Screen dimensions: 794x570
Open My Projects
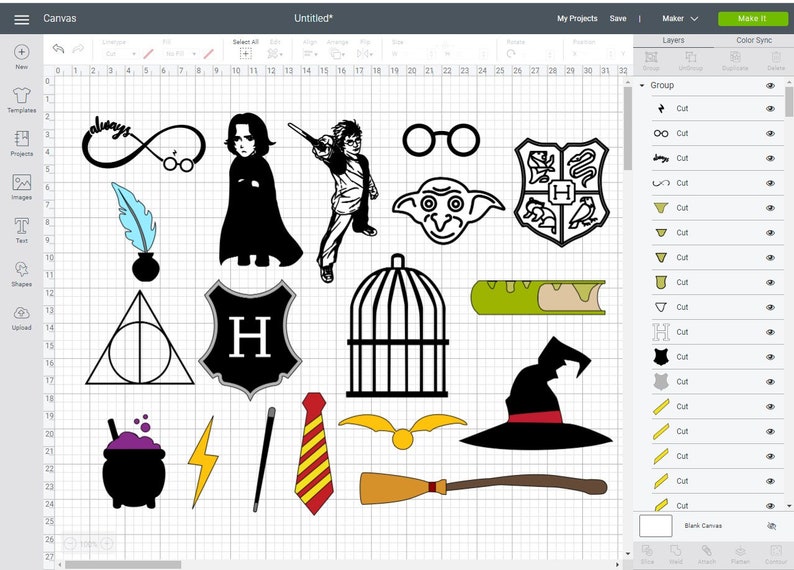pyautogui.click(x=577, y=18)
